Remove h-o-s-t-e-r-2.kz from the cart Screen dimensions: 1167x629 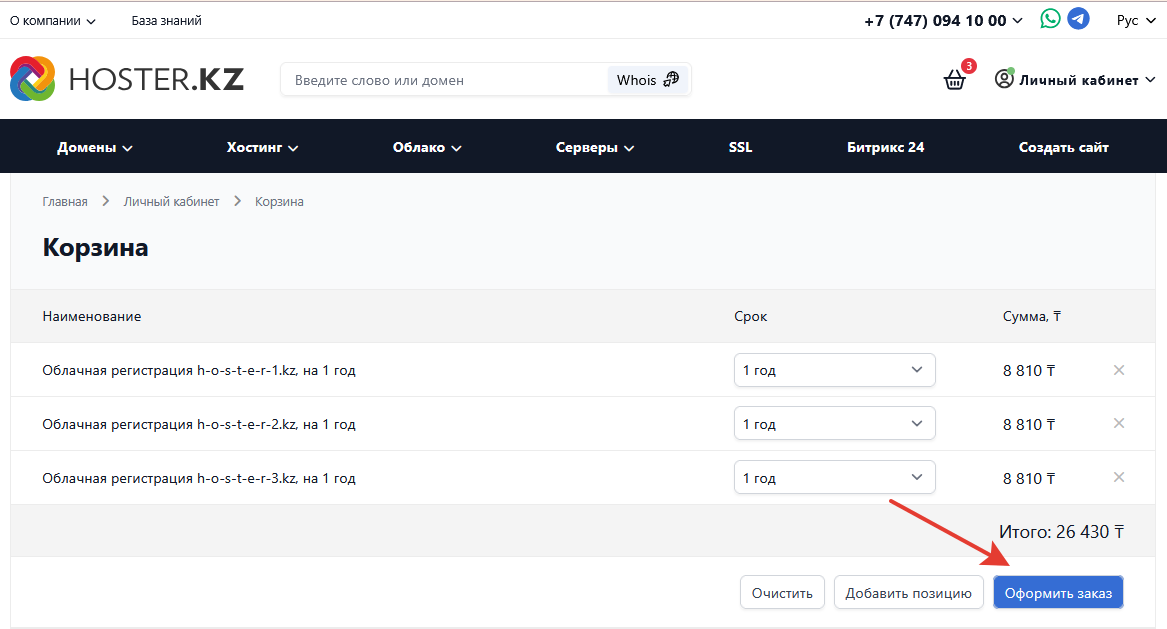(x=1119, y=424)
